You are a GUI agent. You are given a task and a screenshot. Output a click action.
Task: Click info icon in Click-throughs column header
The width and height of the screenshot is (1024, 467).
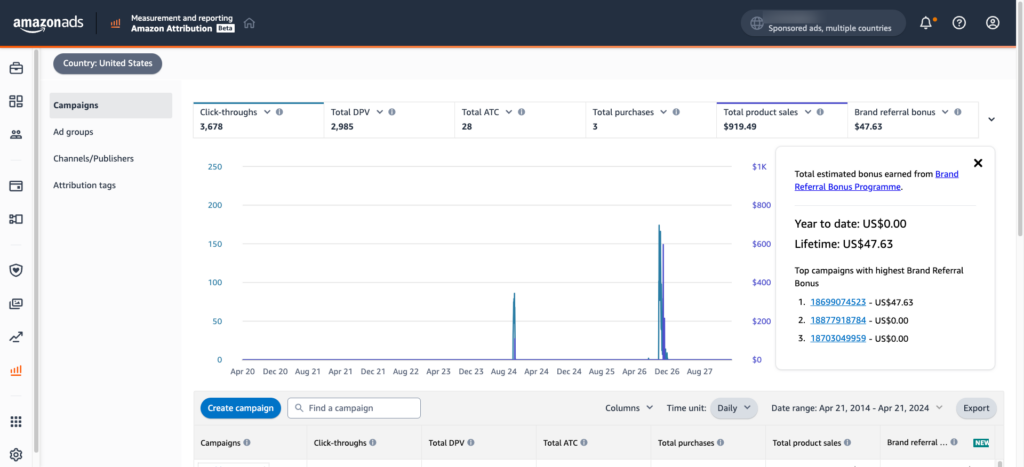coord(372,442)
